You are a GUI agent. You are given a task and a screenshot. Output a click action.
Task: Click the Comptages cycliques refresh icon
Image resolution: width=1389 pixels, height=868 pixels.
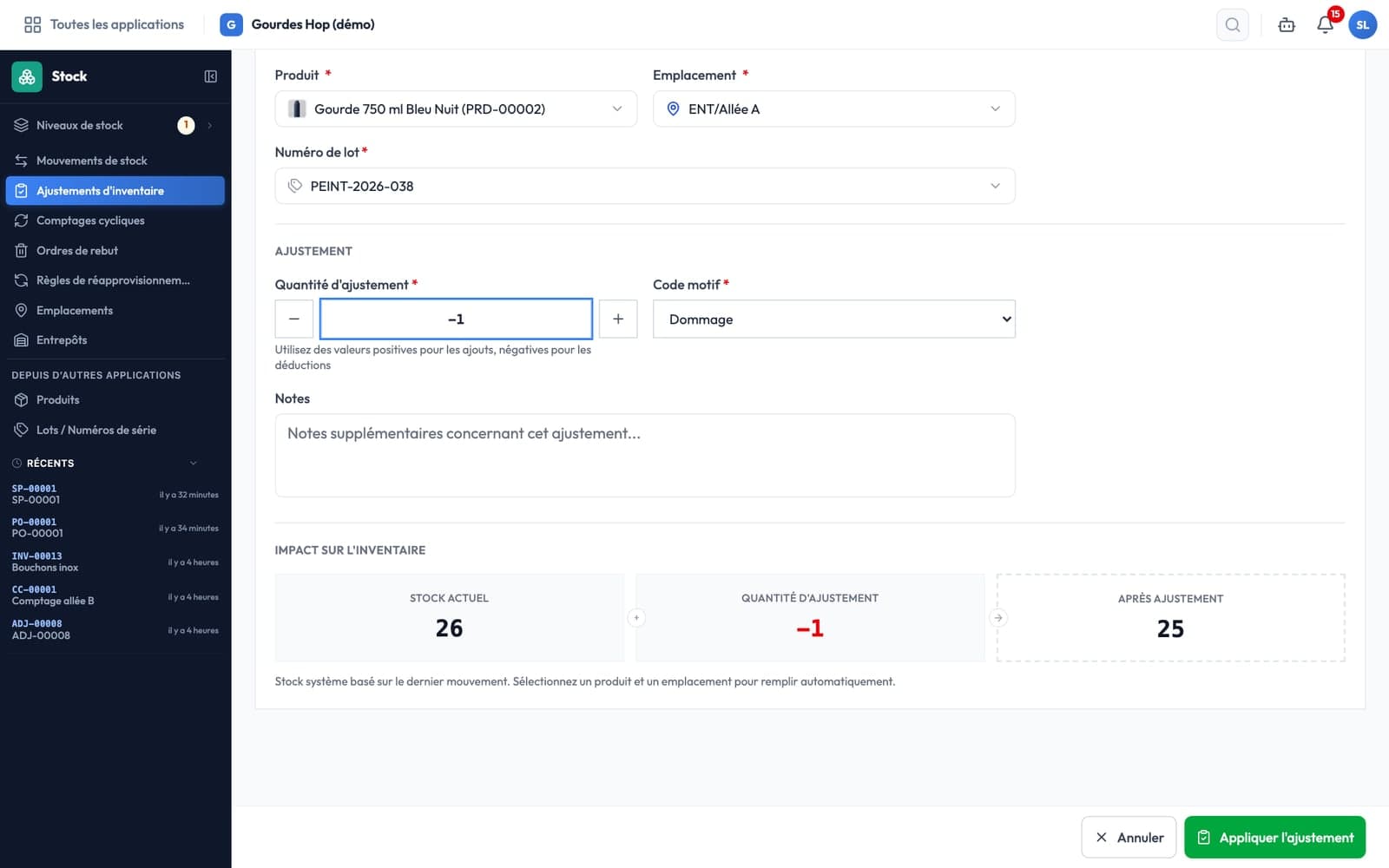pyautogui.click(x=22, y=220)
